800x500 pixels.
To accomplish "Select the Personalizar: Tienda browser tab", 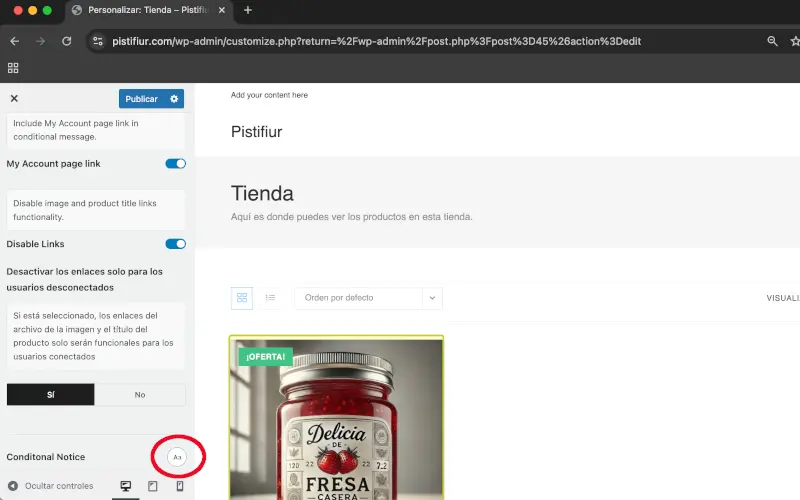I will [148, 10].
